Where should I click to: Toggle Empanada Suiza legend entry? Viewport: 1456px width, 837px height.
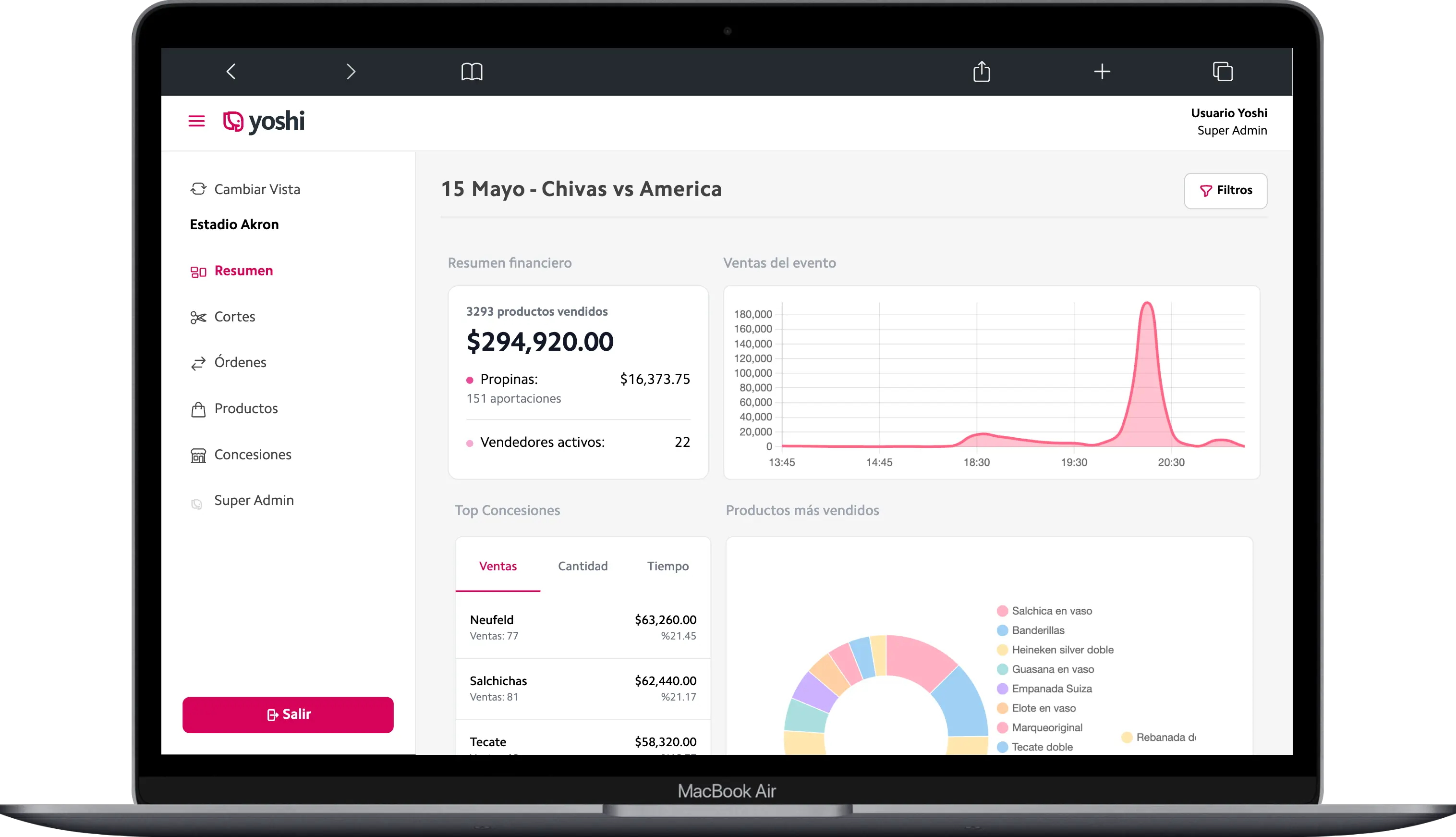1051,689
